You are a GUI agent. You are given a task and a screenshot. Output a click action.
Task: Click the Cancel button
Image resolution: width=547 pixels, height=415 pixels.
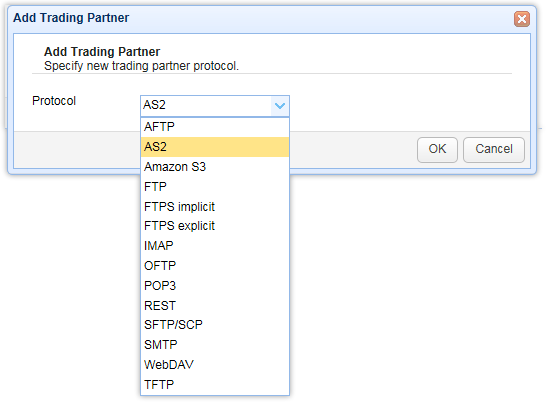tap(494, 150)
